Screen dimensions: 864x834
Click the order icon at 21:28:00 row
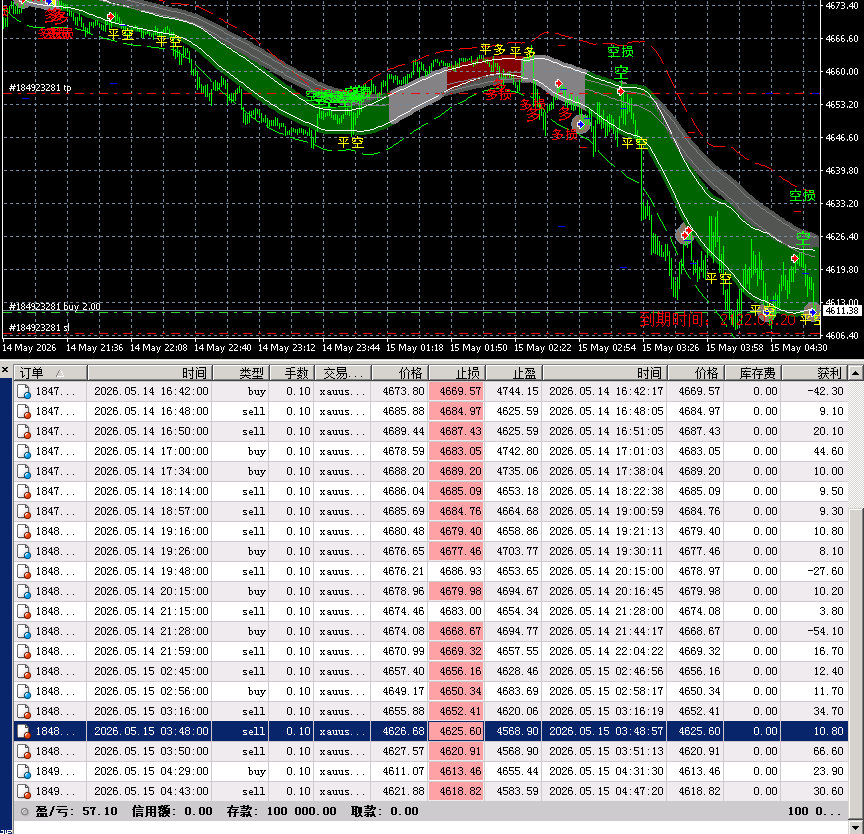[x=24, y=631]
